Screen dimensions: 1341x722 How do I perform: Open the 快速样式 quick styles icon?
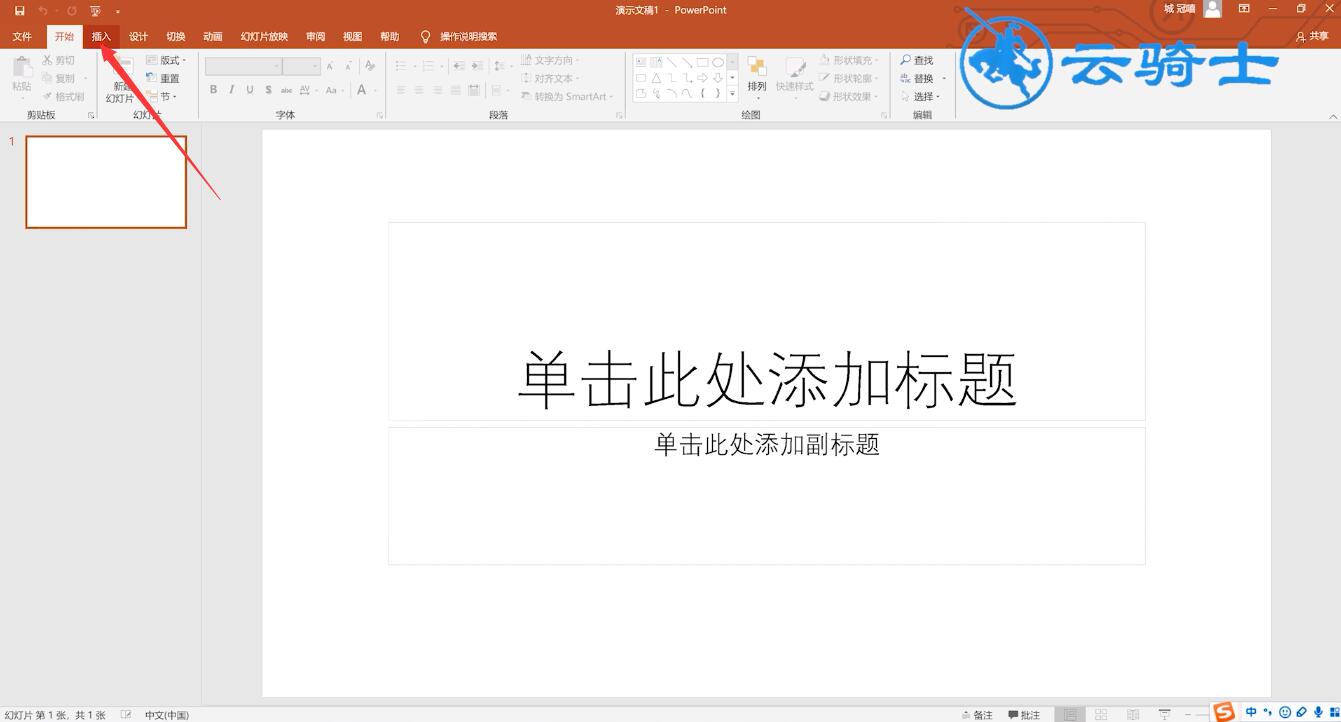coord(795,76)
